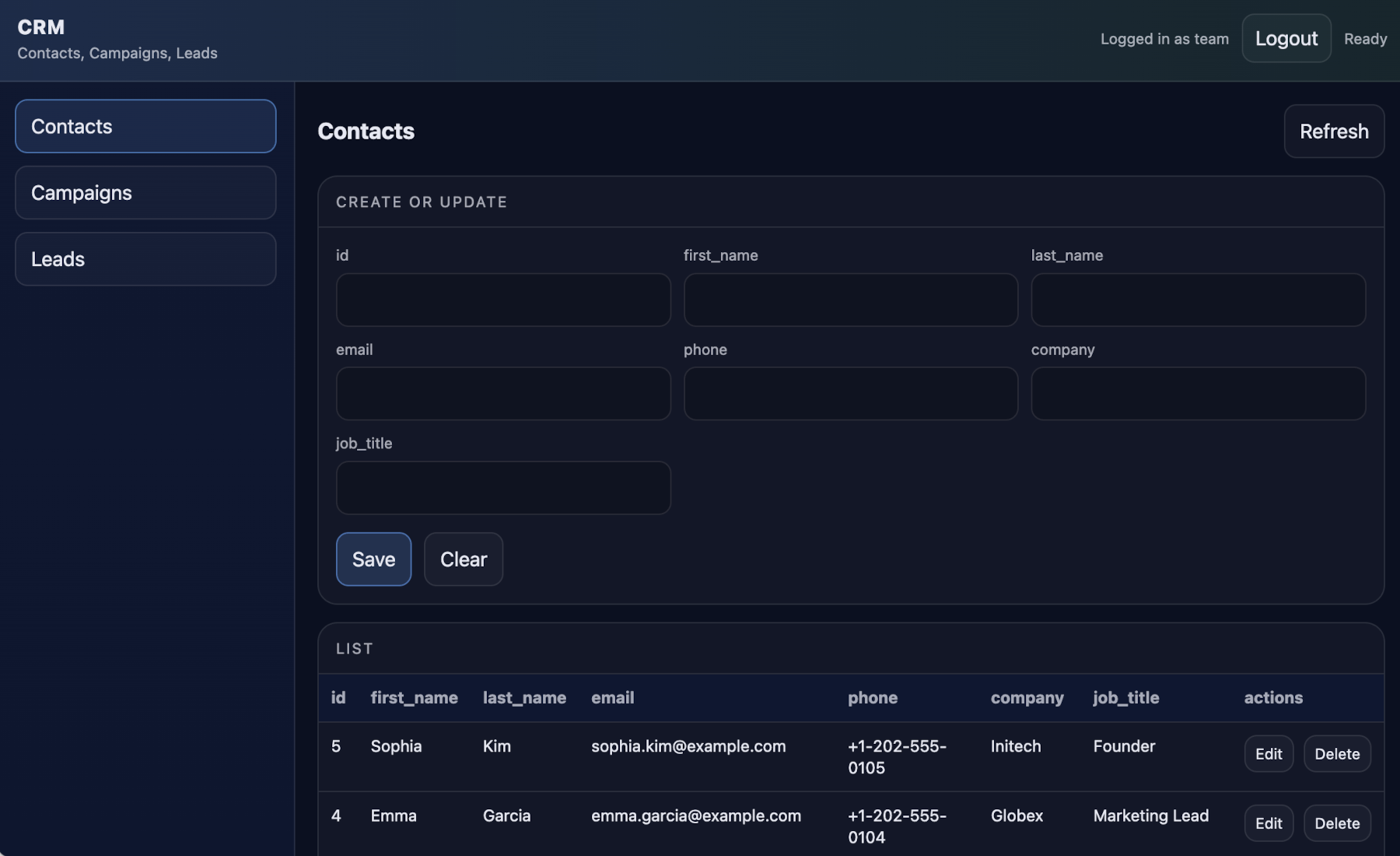This screenshot has height=856, width=1400.
Task: Click into the company input field
Action: (x=1197, y=394)
